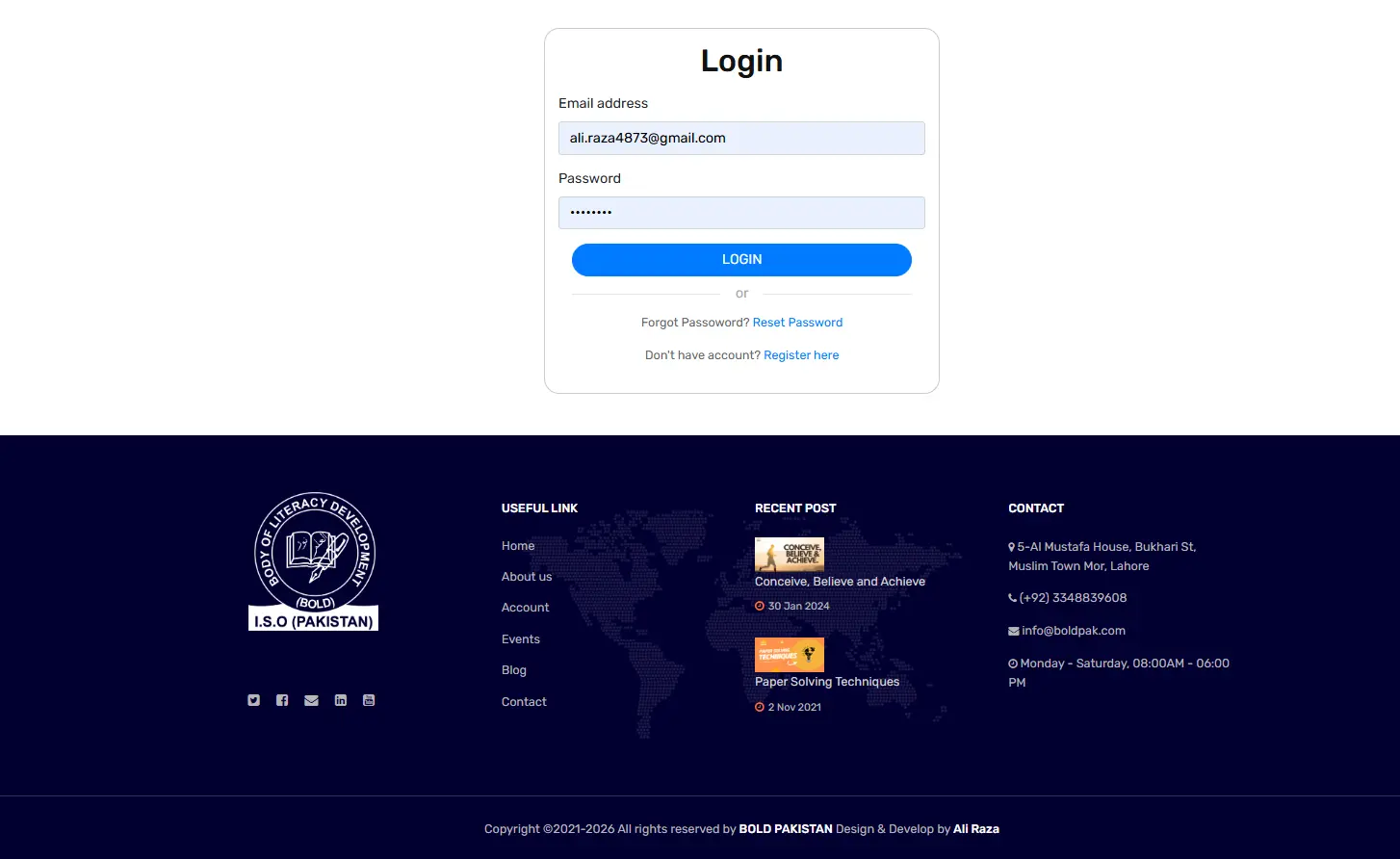The height and width of the screenshot is (859, 1400).
Task: Open Contact footer link
Action: 524,702
